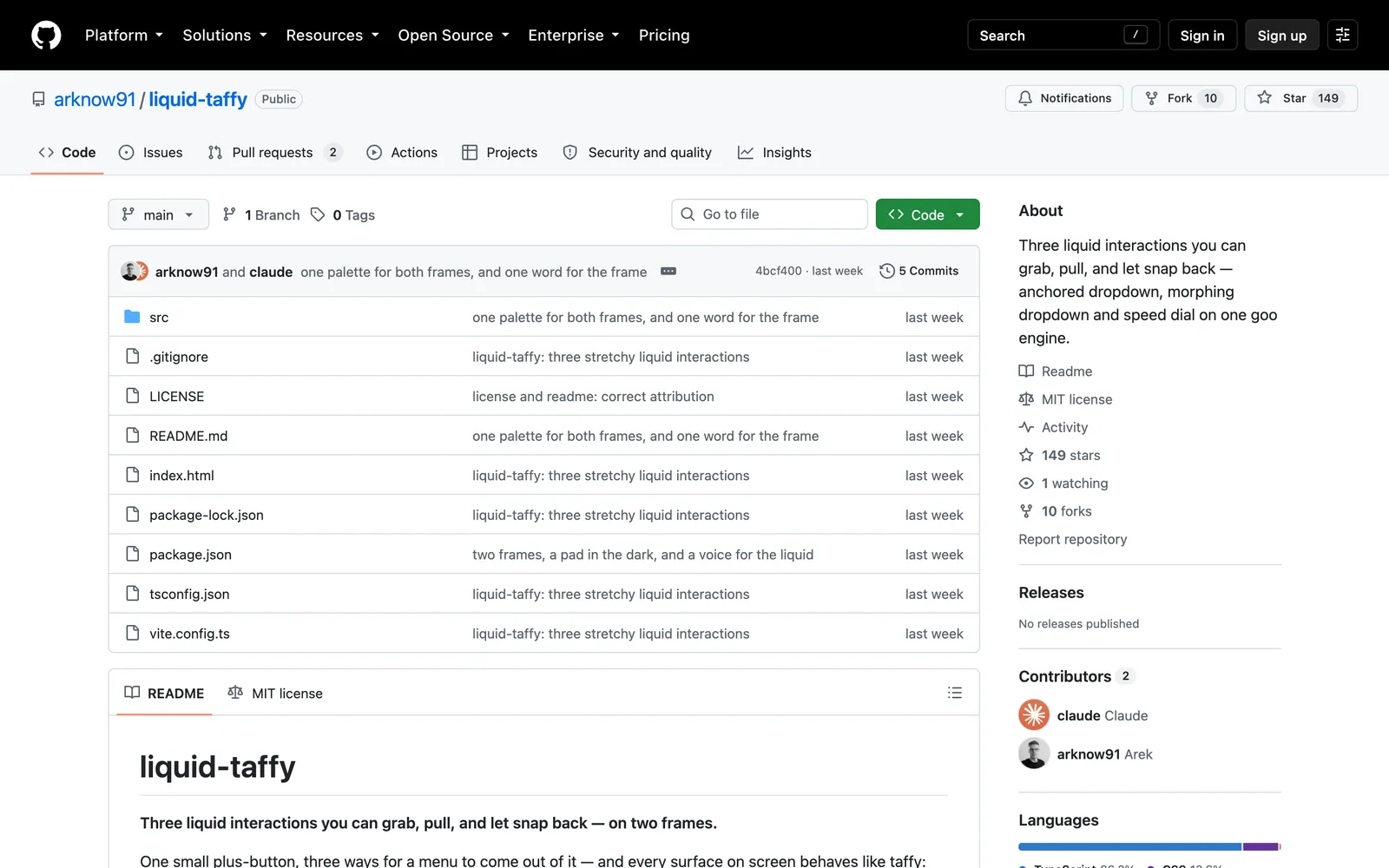
Task: Expand the Resources menu
Action: (x=332, y=36)
